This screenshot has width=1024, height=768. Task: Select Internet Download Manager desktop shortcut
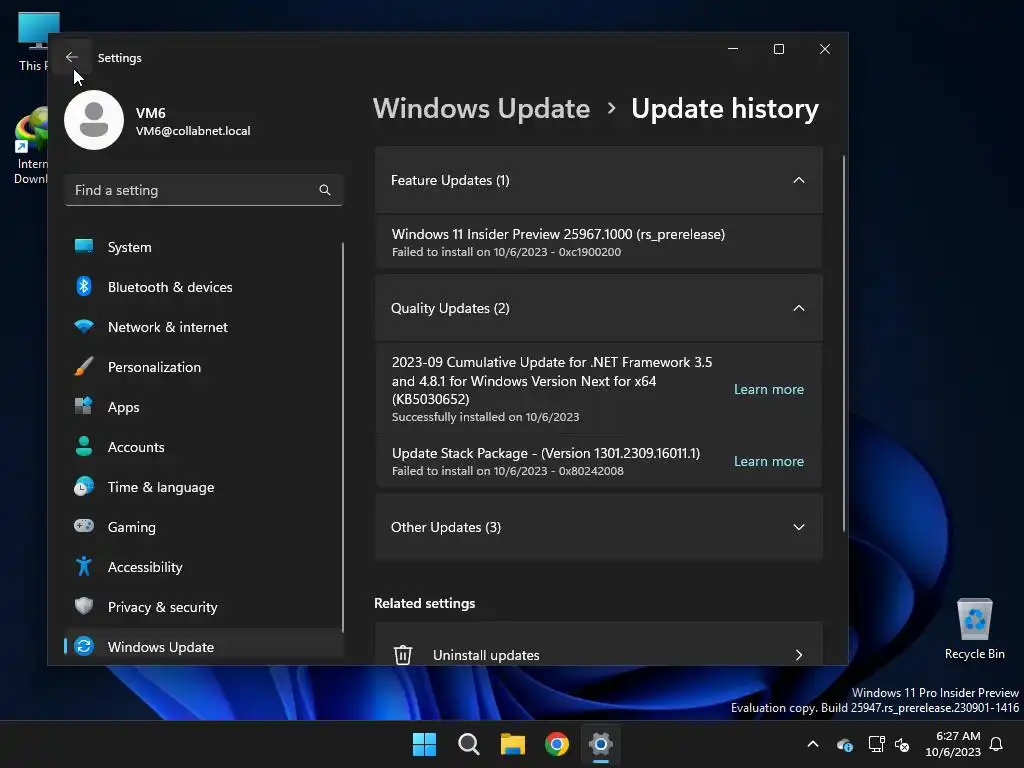click(31, 146)
